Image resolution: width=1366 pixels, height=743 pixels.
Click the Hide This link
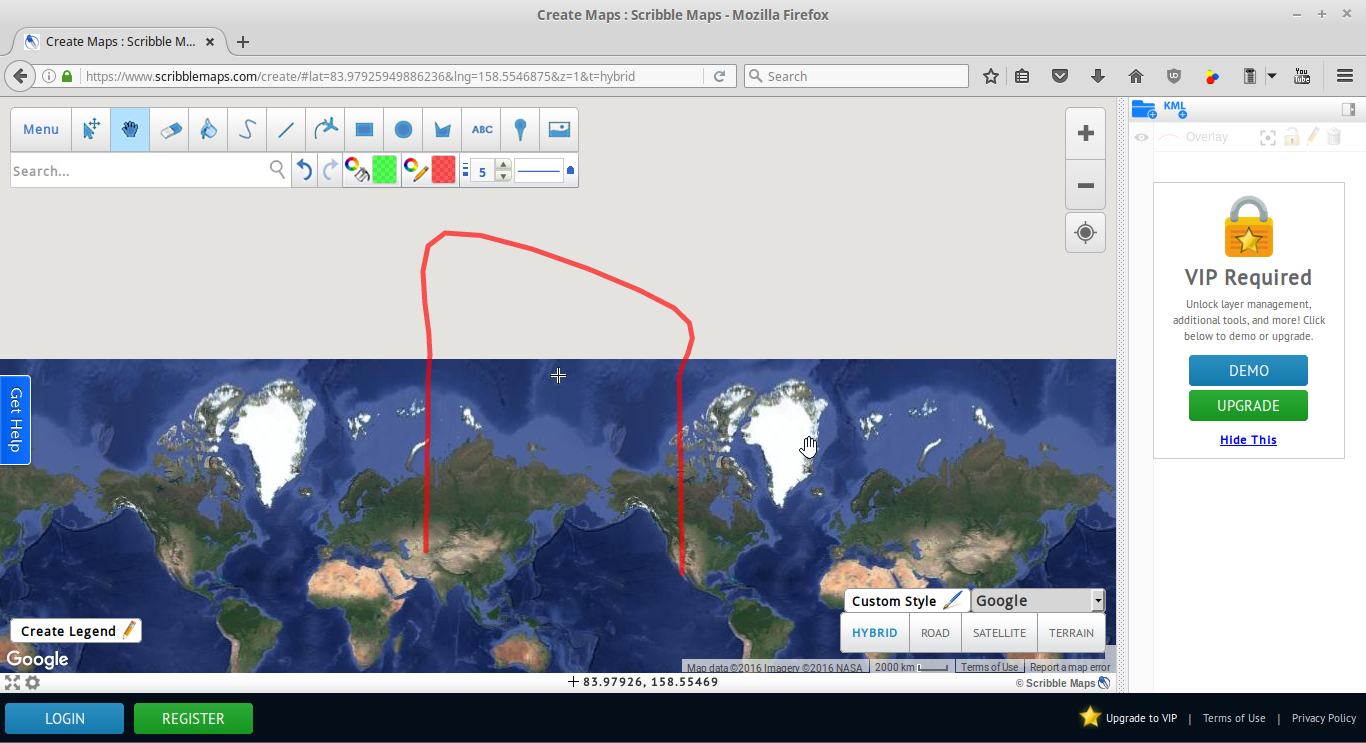(x=1248, y=440)
